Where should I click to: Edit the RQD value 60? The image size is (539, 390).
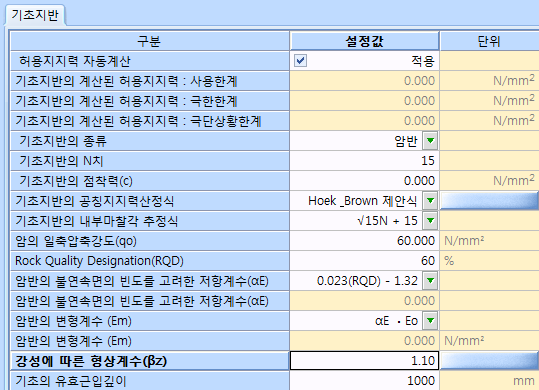tap(364, 260)
